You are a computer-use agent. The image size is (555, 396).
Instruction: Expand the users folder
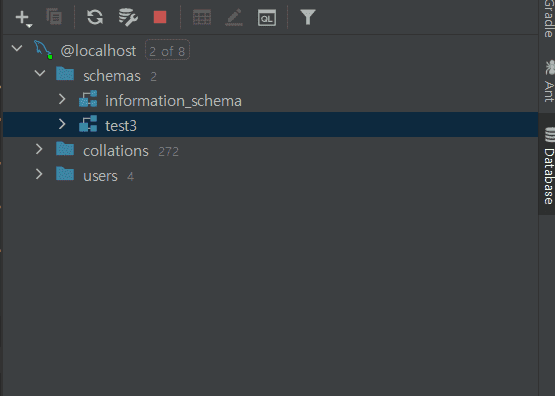[x=39, y=174]
